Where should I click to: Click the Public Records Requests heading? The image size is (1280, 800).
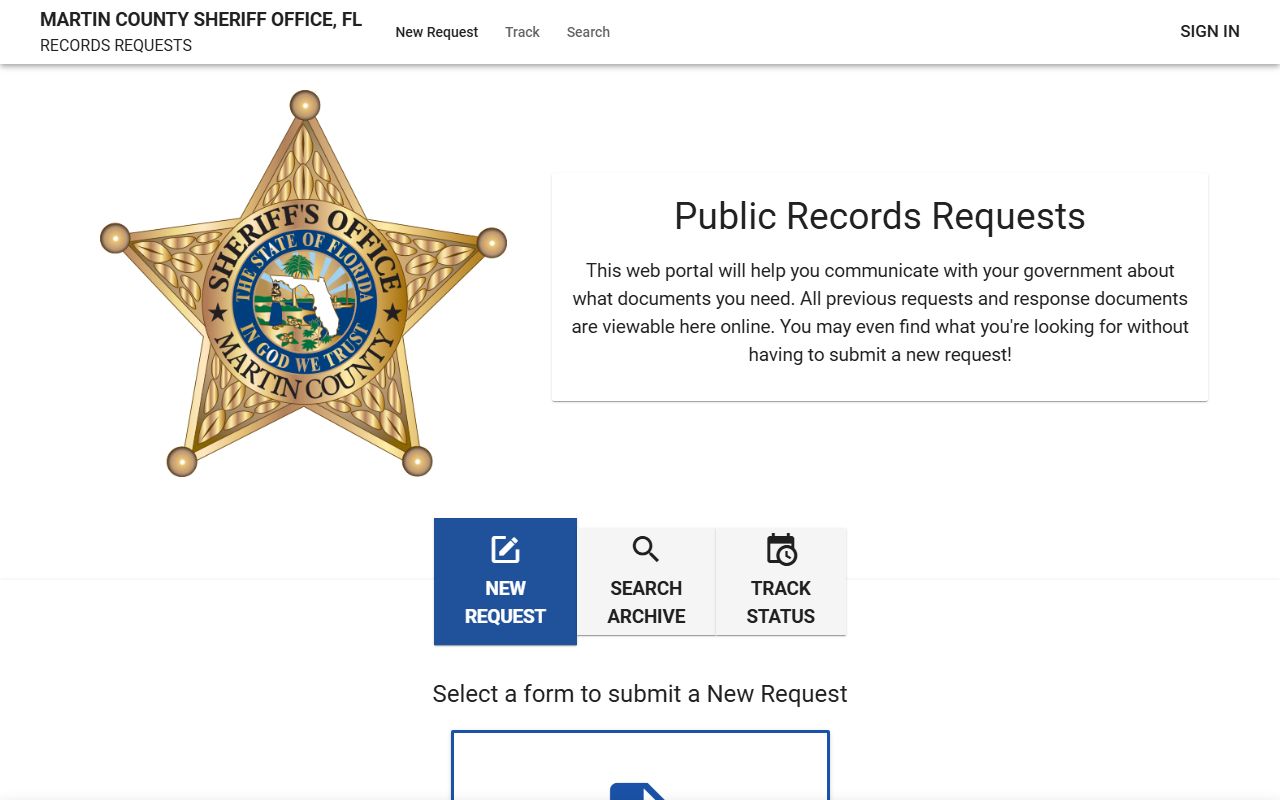[880, 216]
